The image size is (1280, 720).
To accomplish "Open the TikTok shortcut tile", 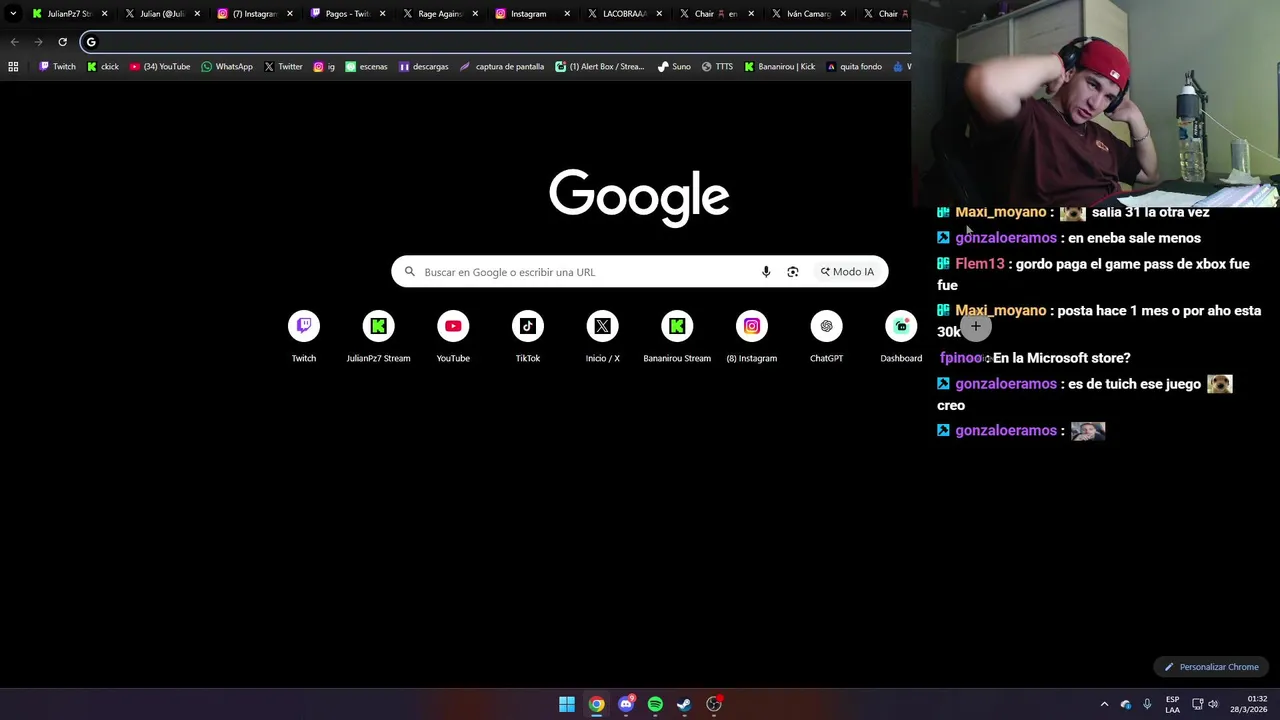I will coord(528,337).
